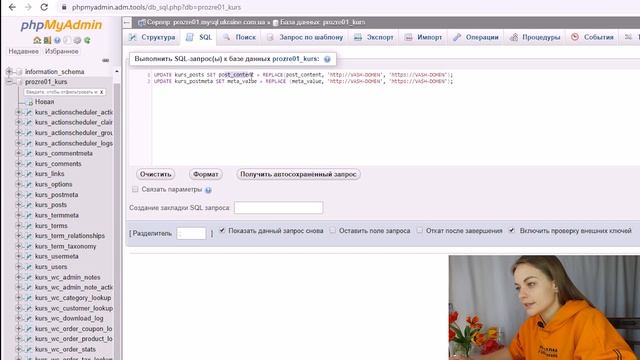Click the browser back arrow
This screenshot has height=360, width=640.
pos(12,7)
